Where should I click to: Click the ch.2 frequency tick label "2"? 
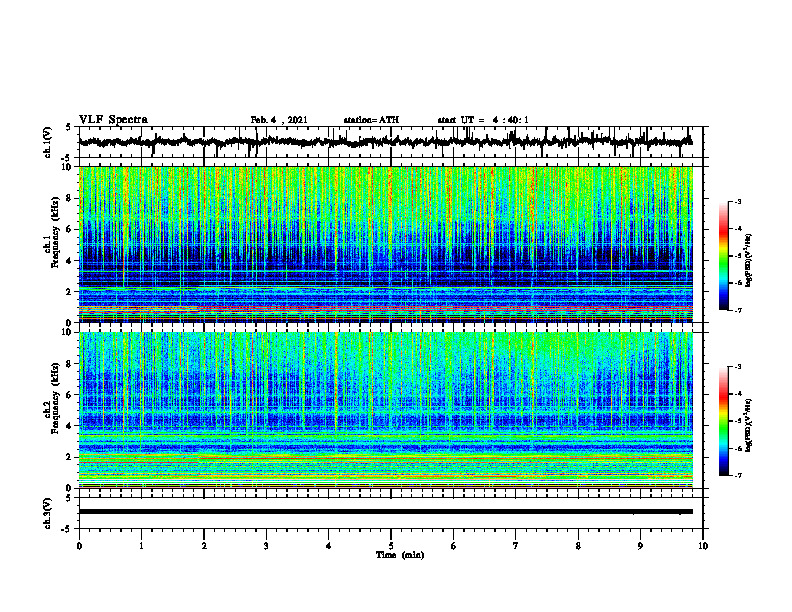coord(70,457)
